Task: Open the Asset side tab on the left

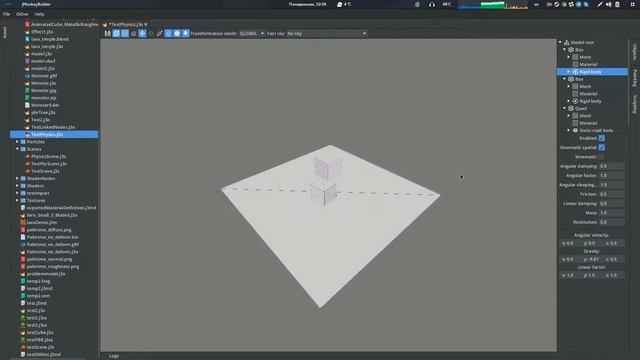Action: pyautogui.click(x=5, y=32)
